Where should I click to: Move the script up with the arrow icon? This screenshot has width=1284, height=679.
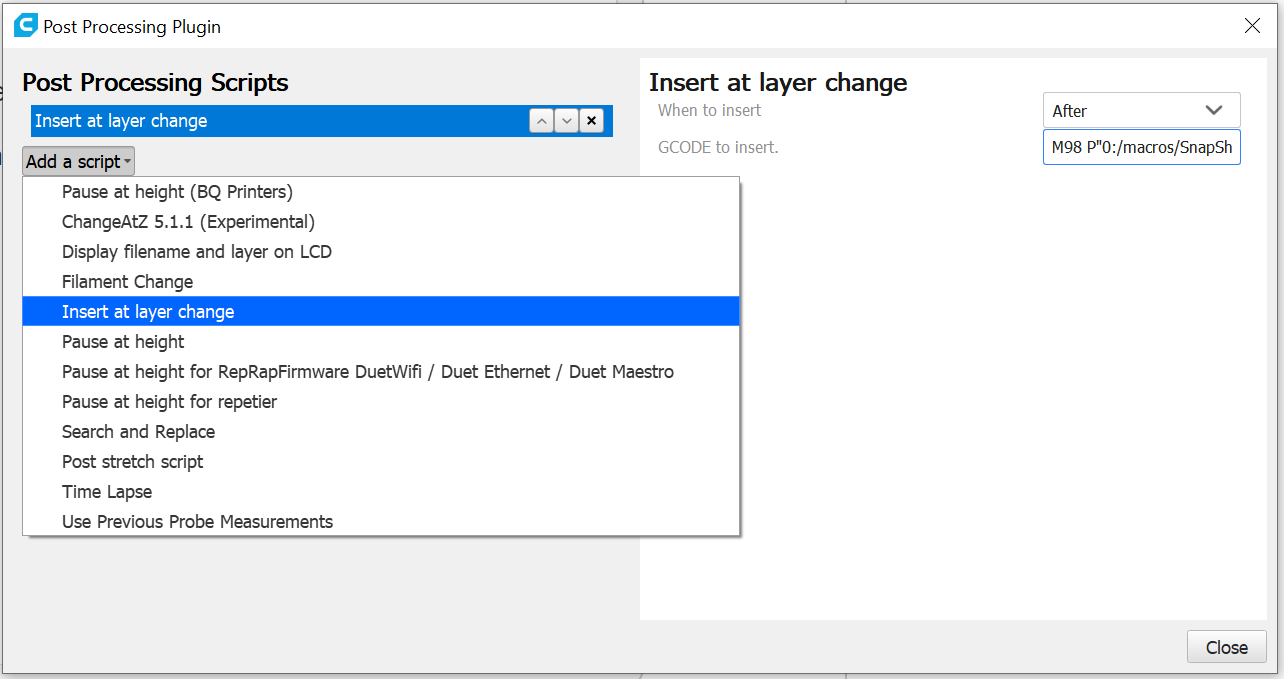click(x=541, y=121)
